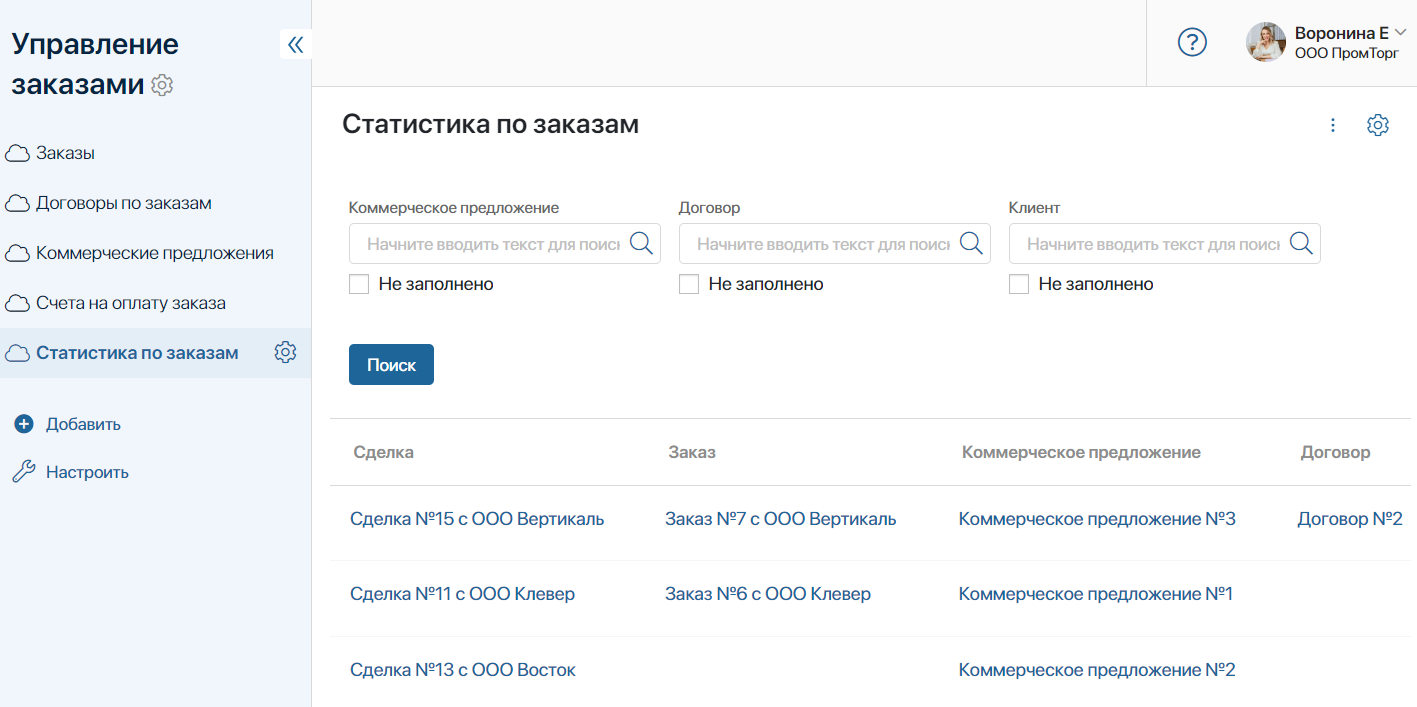Click Настроить in the sidebar
Viewport: 1417px width, 707px height.
(87, 472)
